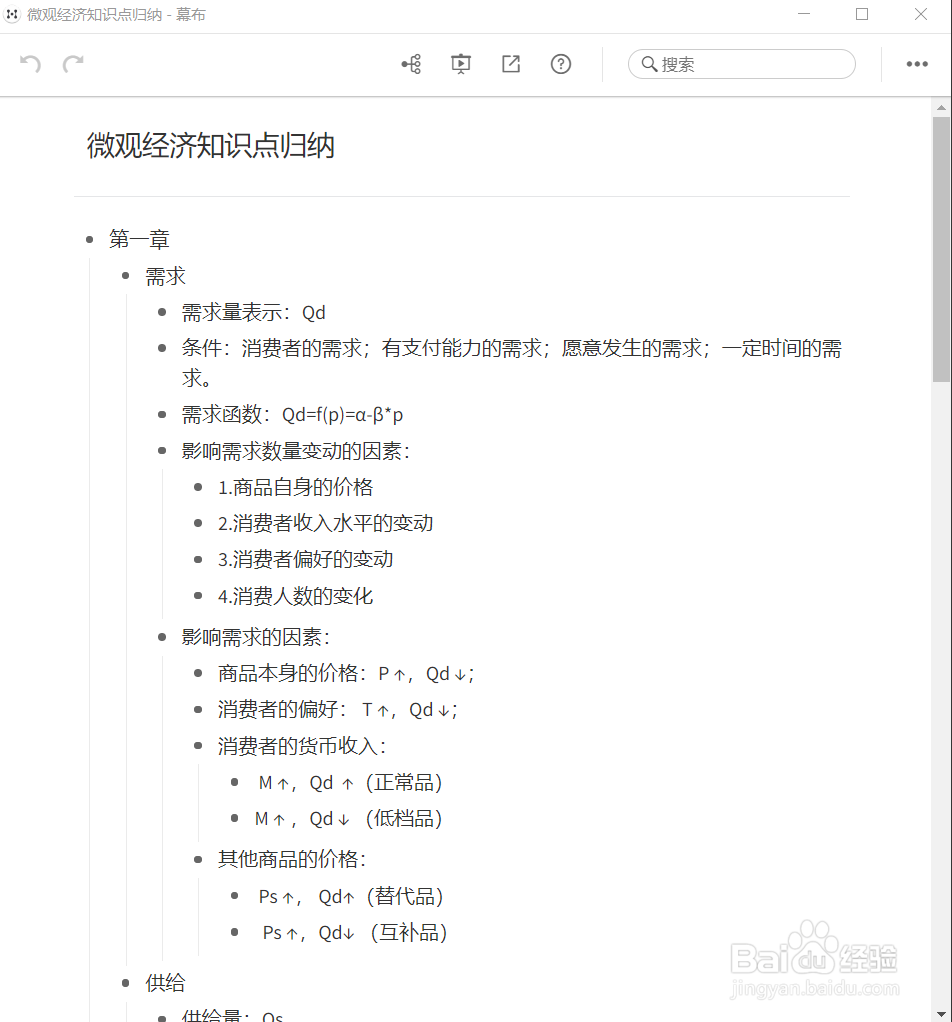Click text 需求函数：Qd=f(p)=α-β*p
The height and width of the screenshot is (1022, 952).
click(292, 415)
